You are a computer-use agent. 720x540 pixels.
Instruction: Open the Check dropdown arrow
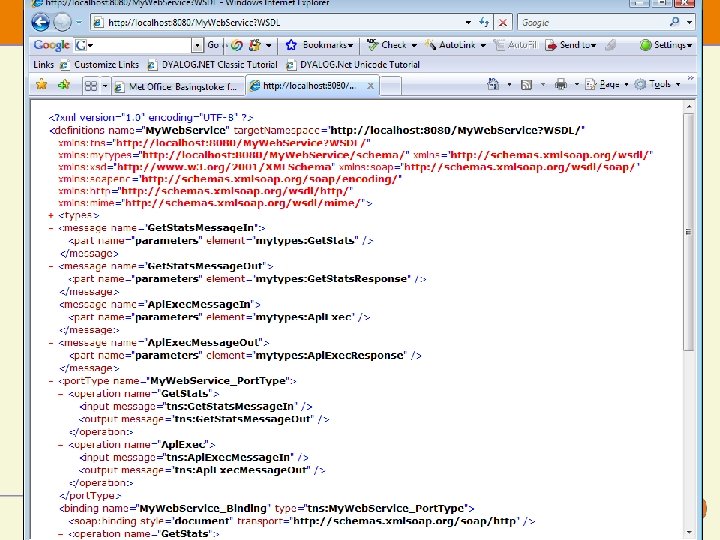(x=414, y=45)
